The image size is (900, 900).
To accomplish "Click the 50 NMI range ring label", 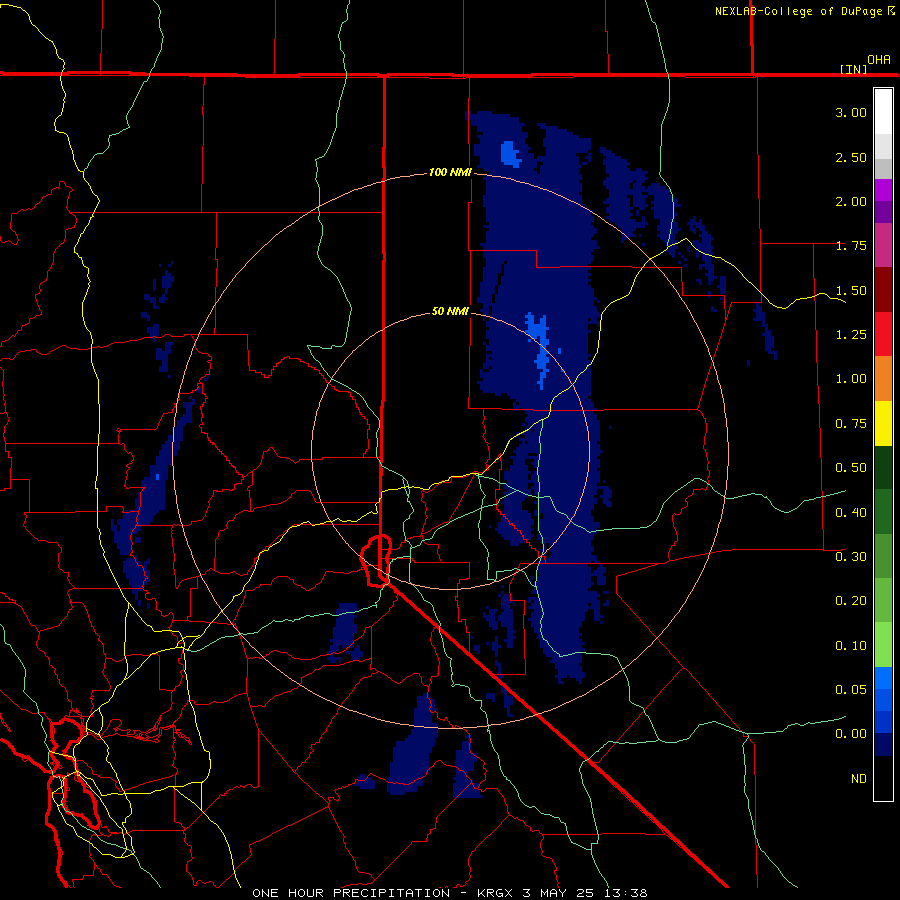I will pos(450,311).
